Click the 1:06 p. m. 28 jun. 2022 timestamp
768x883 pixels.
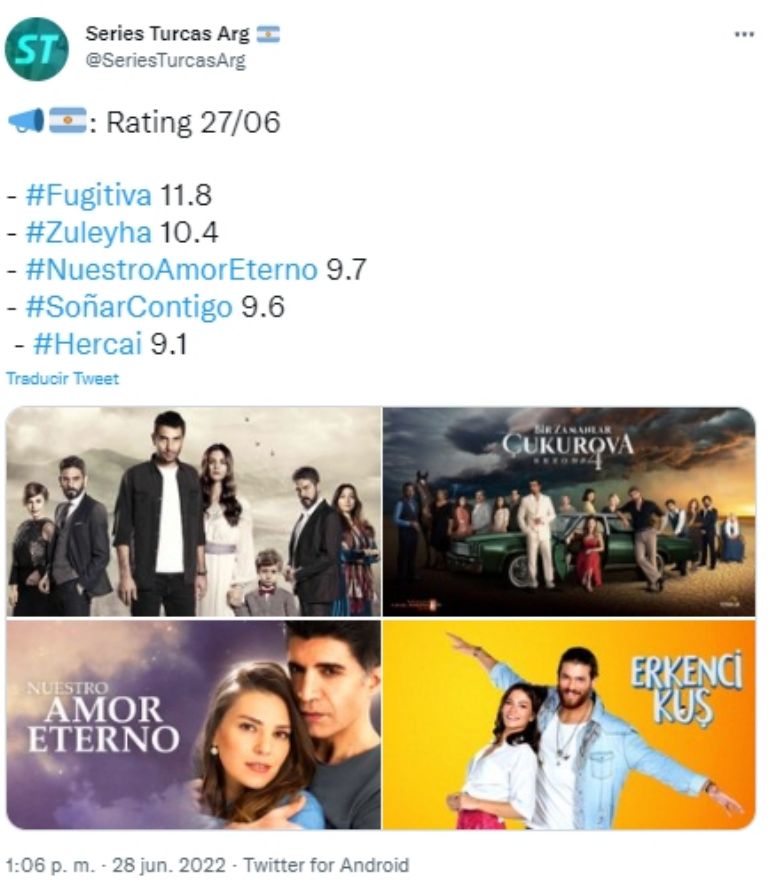[115, 865]
